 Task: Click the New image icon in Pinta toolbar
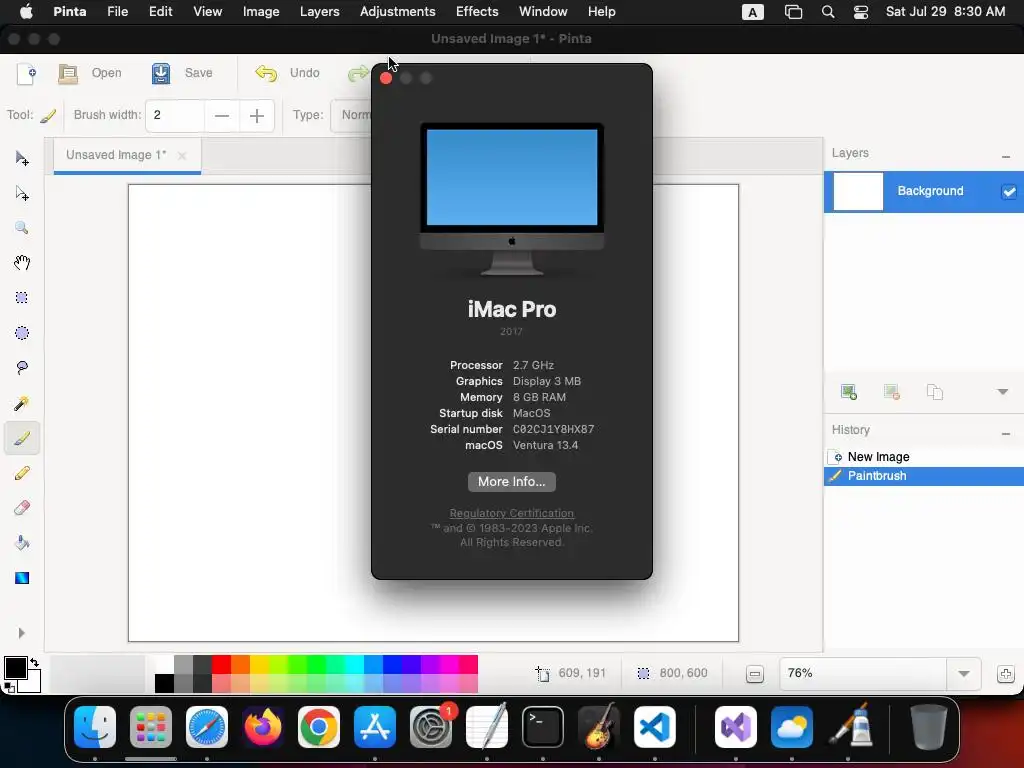pyautogui.click(x=26, y=73)
